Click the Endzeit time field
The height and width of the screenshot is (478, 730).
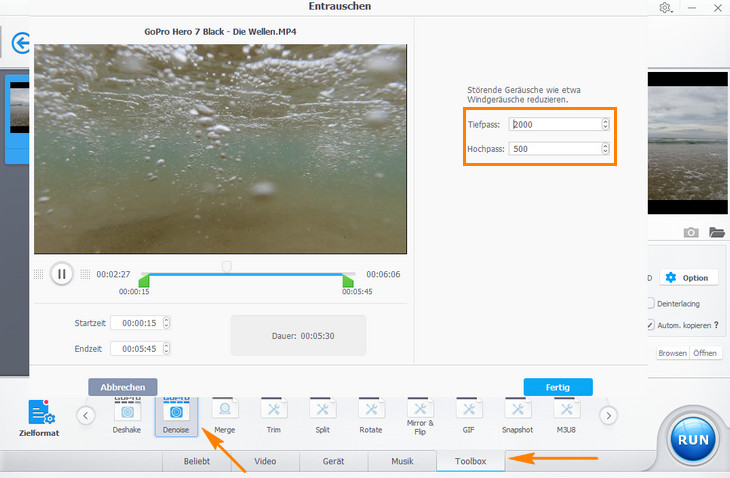point(136,349)
